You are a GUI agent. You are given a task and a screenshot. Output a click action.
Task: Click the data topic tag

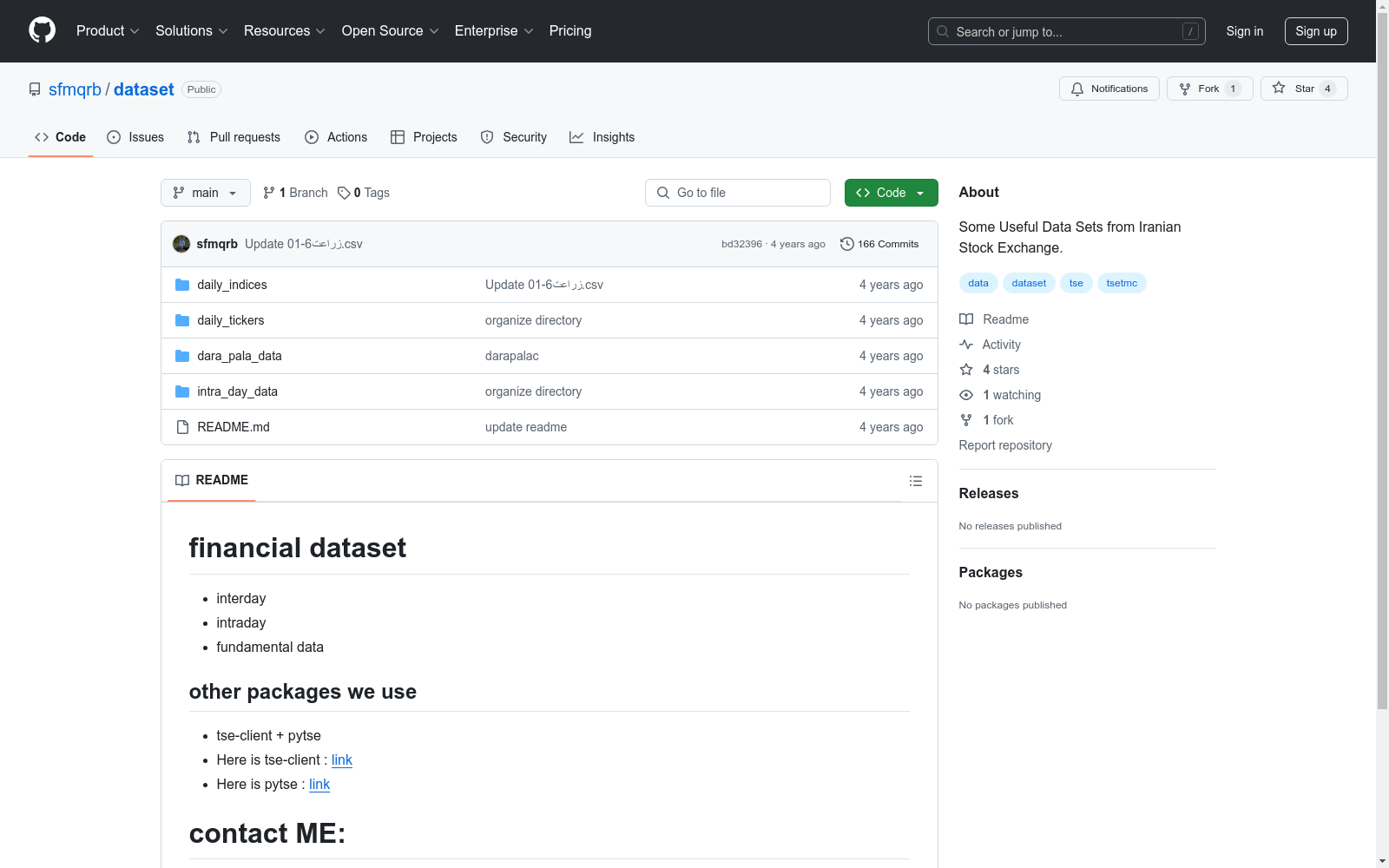(978, 283)
